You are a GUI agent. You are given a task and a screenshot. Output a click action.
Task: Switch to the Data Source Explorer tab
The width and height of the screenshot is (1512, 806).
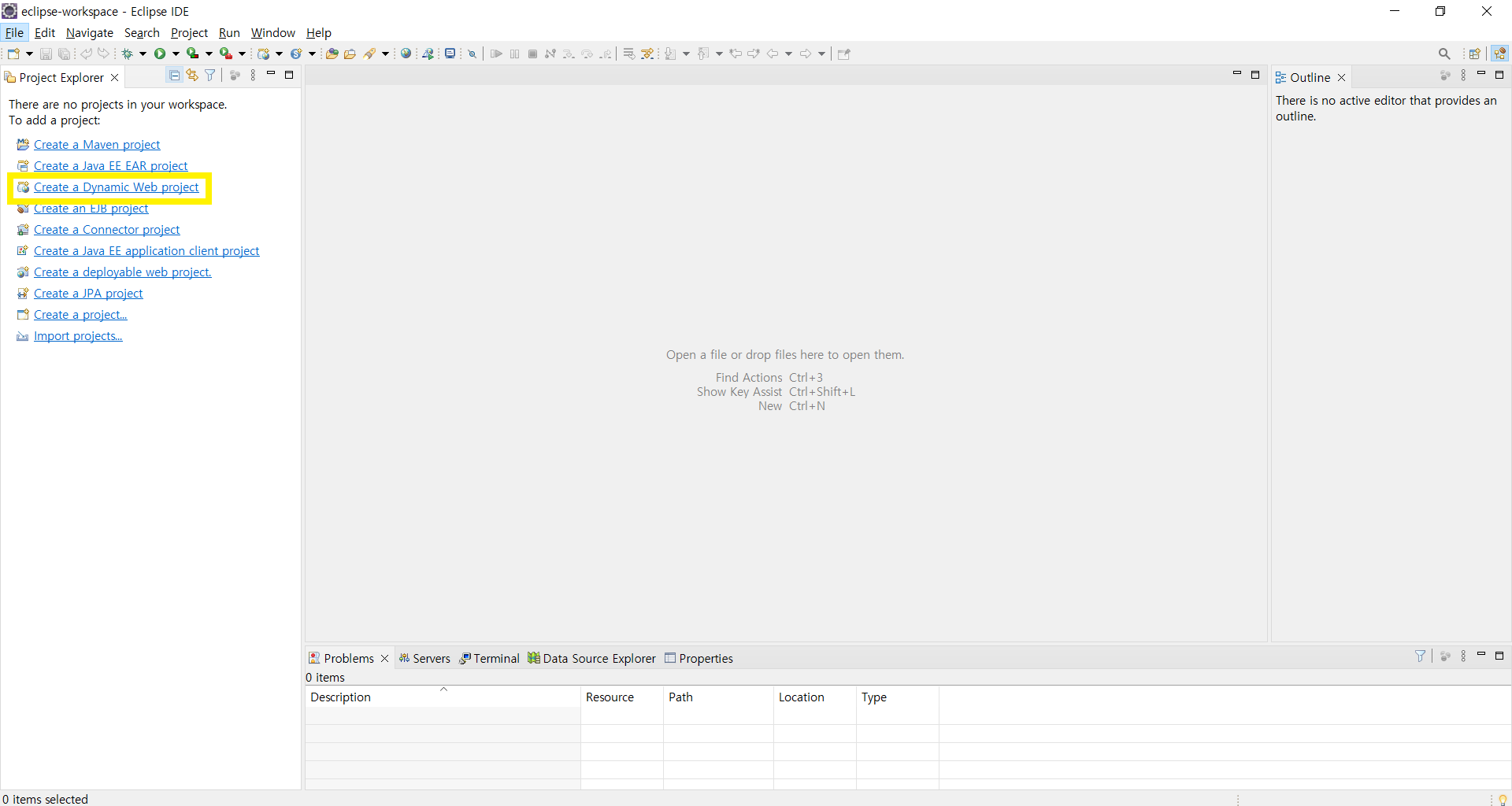[x=592, y=658]
